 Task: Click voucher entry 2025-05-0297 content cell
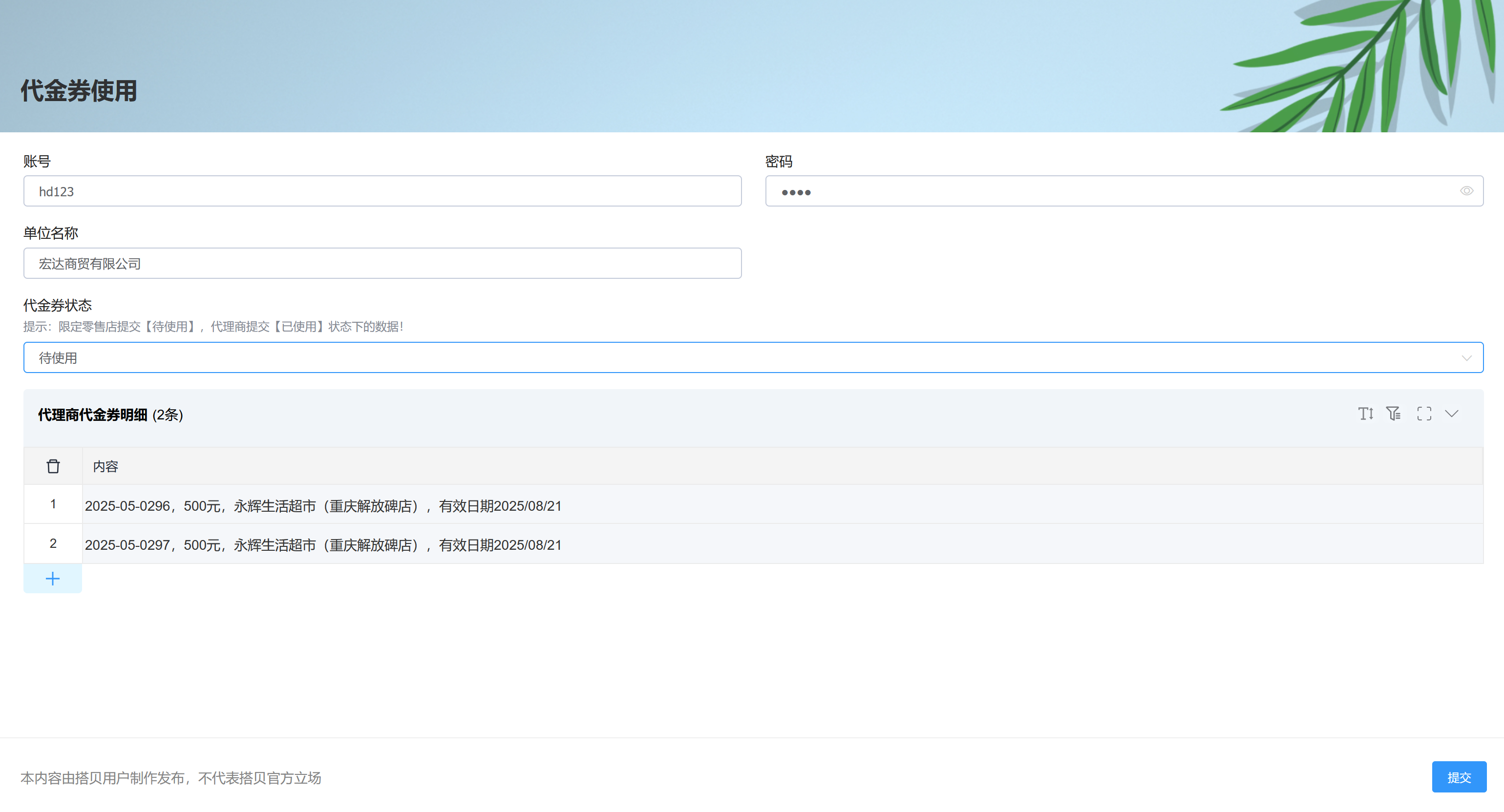[x=323, y=544]
